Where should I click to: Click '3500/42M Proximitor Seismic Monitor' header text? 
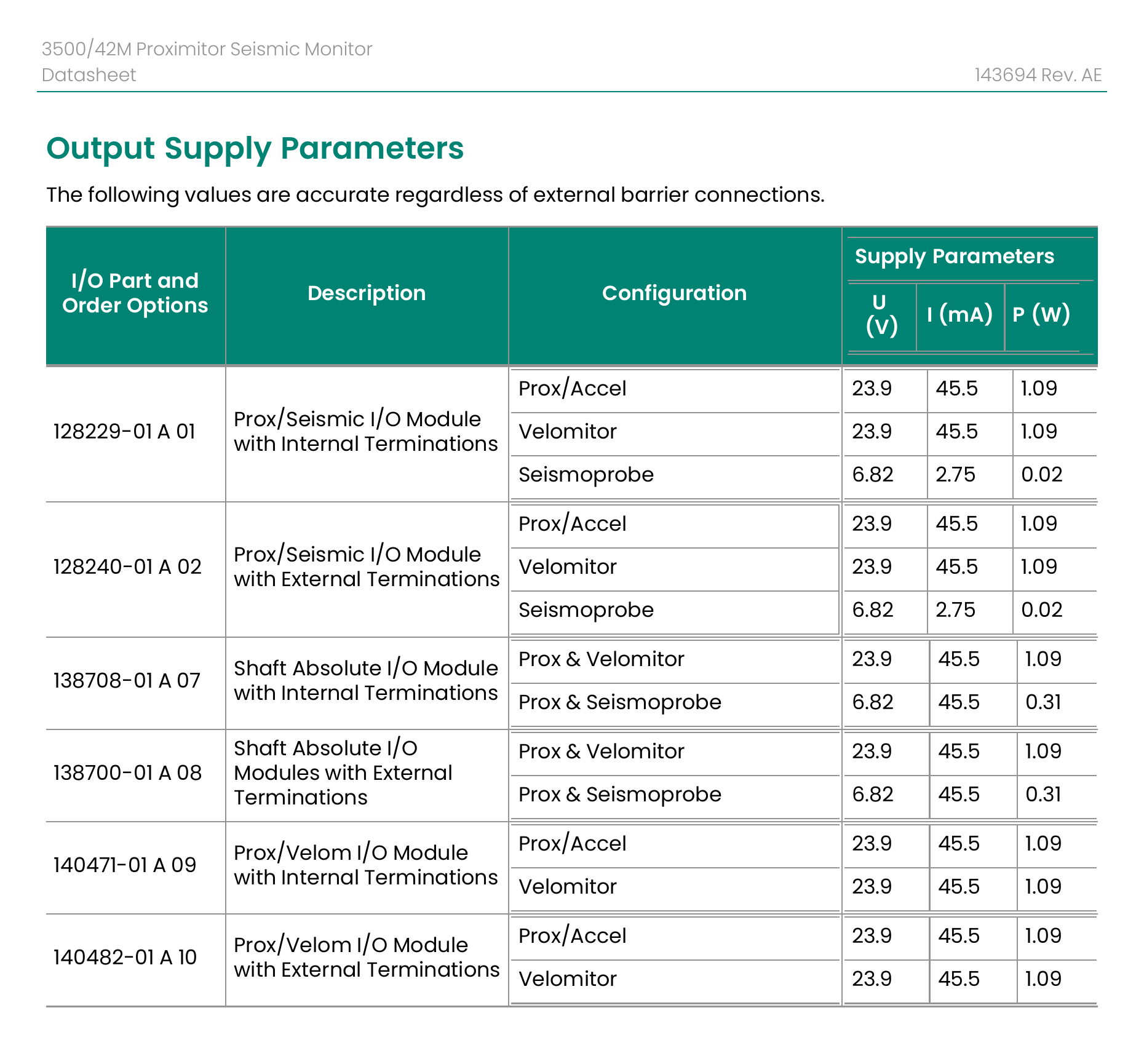[x=207, y=49]
